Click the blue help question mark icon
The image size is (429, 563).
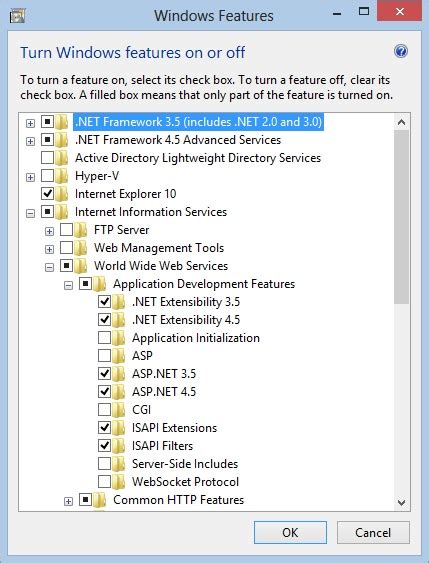coord(401,51)
